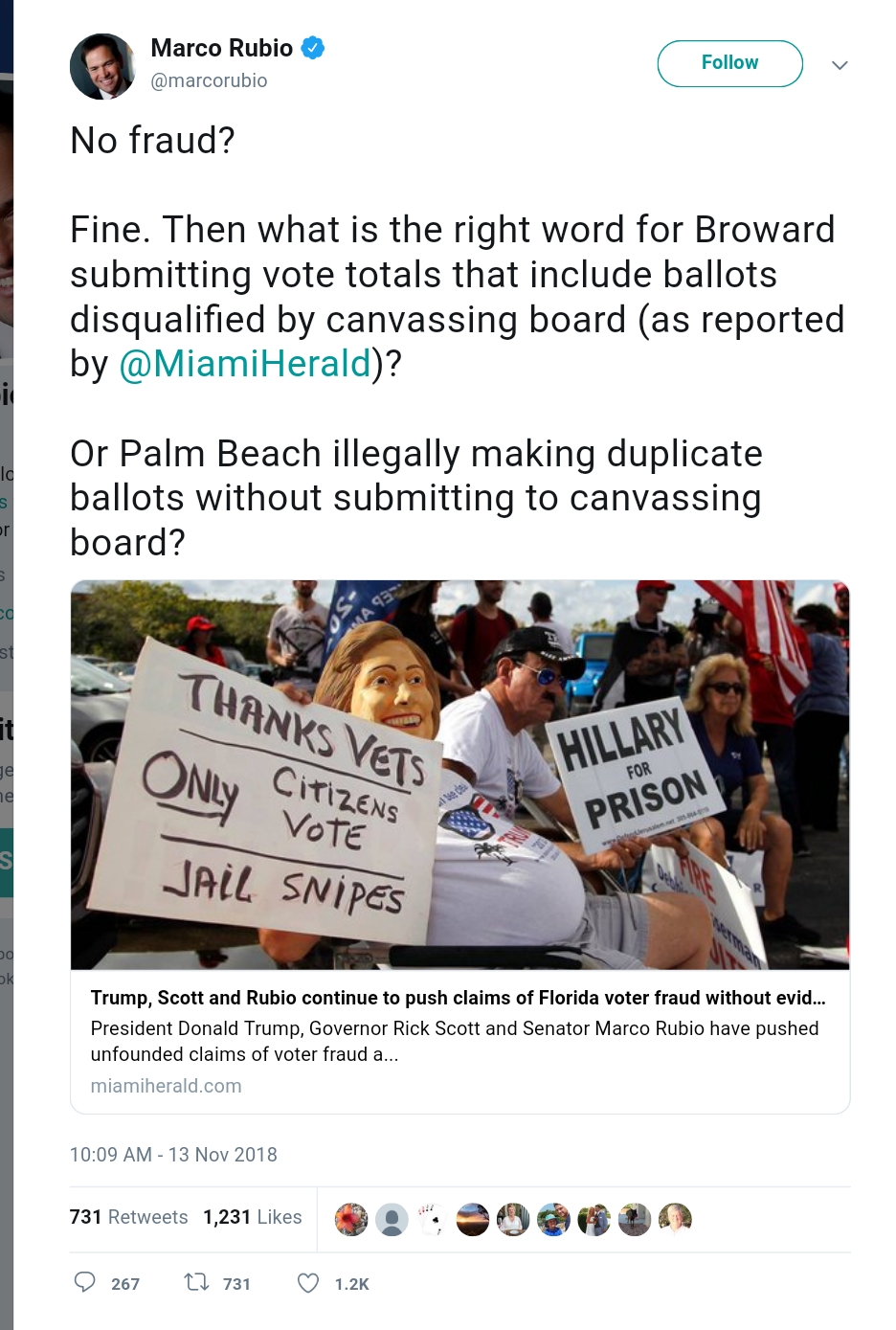
Task: Like the tweet with heart icon
Action: (x=308, y=1282)
